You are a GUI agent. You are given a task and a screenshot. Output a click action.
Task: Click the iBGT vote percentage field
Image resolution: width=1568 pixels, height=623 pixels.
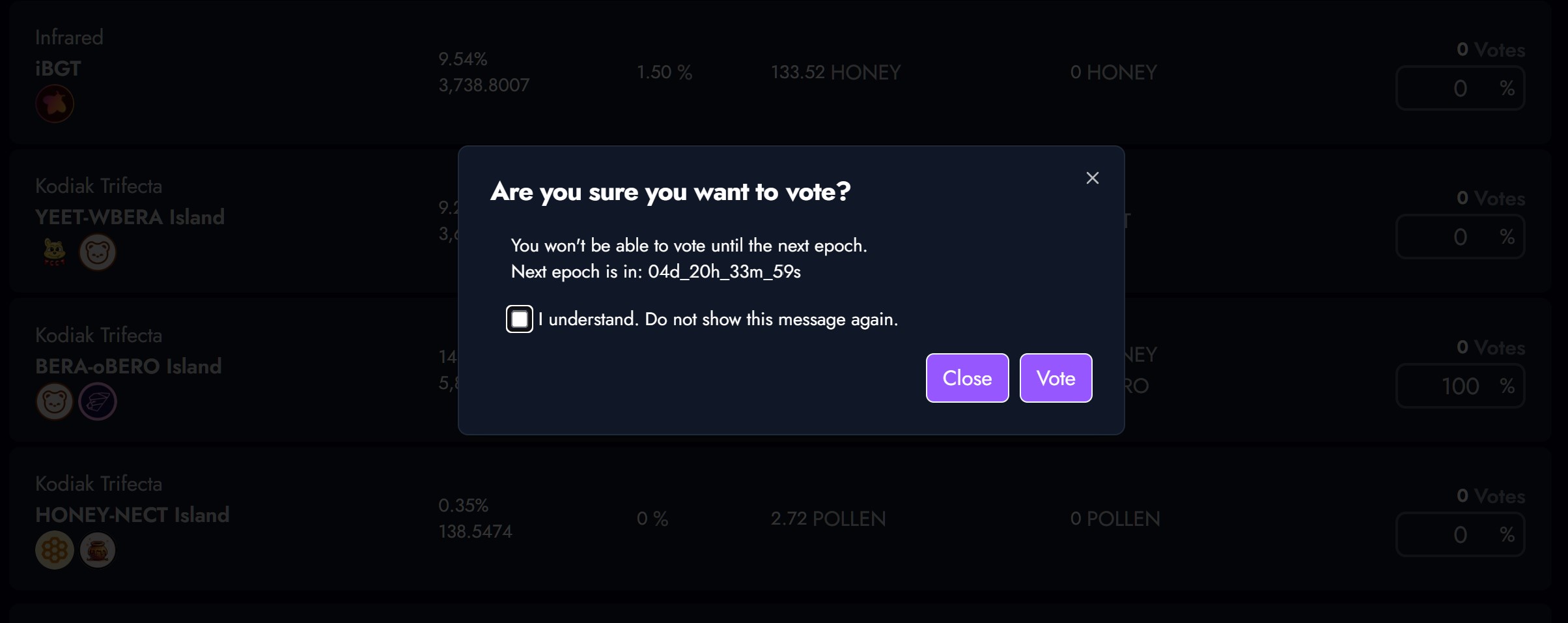(x=1461, y=88)
